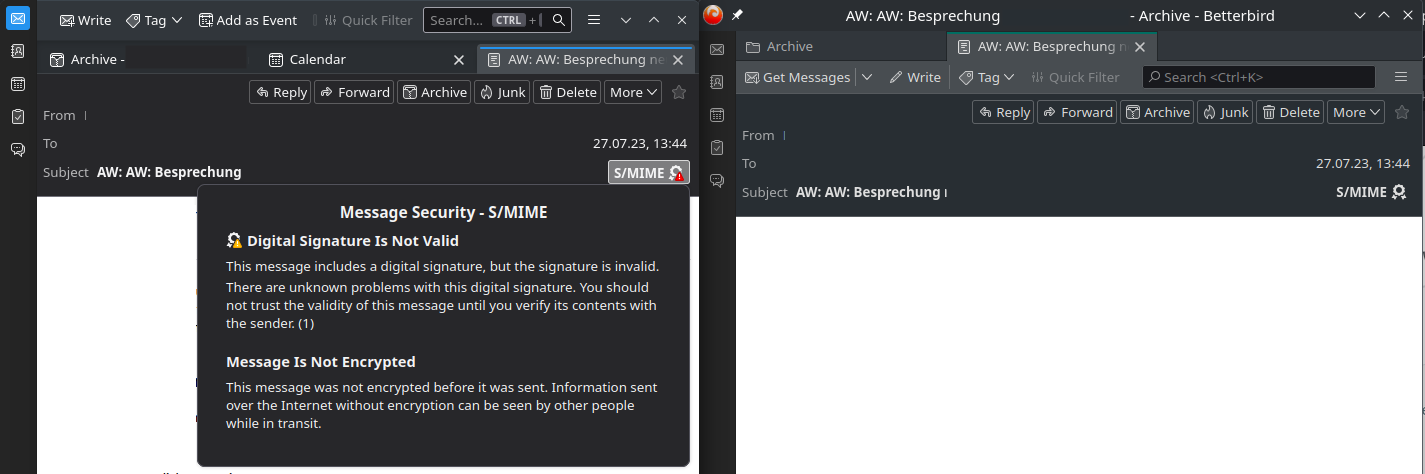The image size is (1425, 474).
Task: Click Reply button in left message header
Action: (x=280, y=92)
